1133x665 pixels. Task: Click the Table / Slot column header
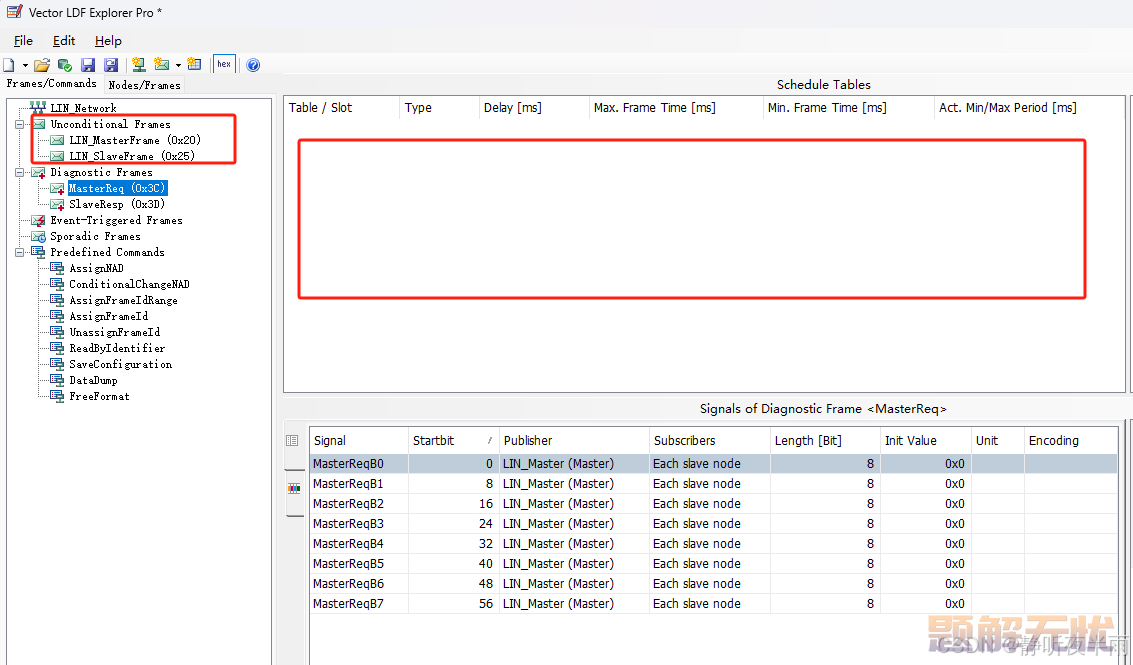[342, 108]
